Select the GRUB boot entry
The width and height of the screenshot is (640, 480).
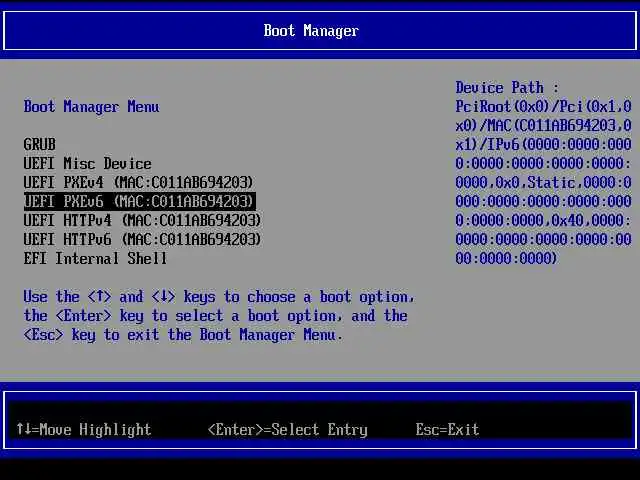tap(40, 144)
